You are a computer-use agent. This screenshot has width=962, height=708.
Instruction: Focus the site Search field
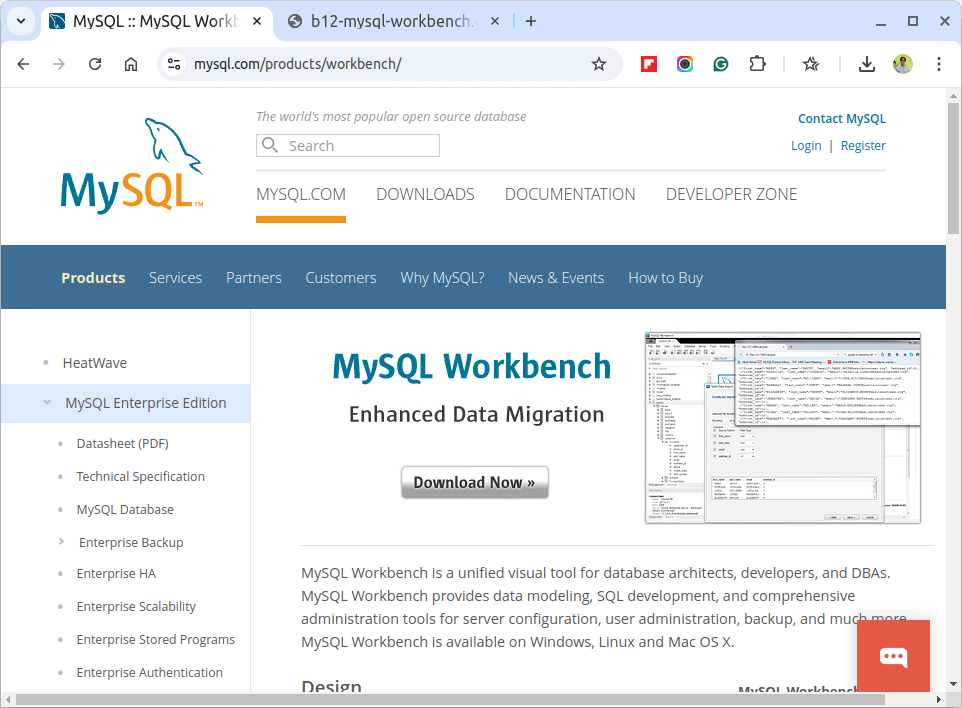pos(348,145)
